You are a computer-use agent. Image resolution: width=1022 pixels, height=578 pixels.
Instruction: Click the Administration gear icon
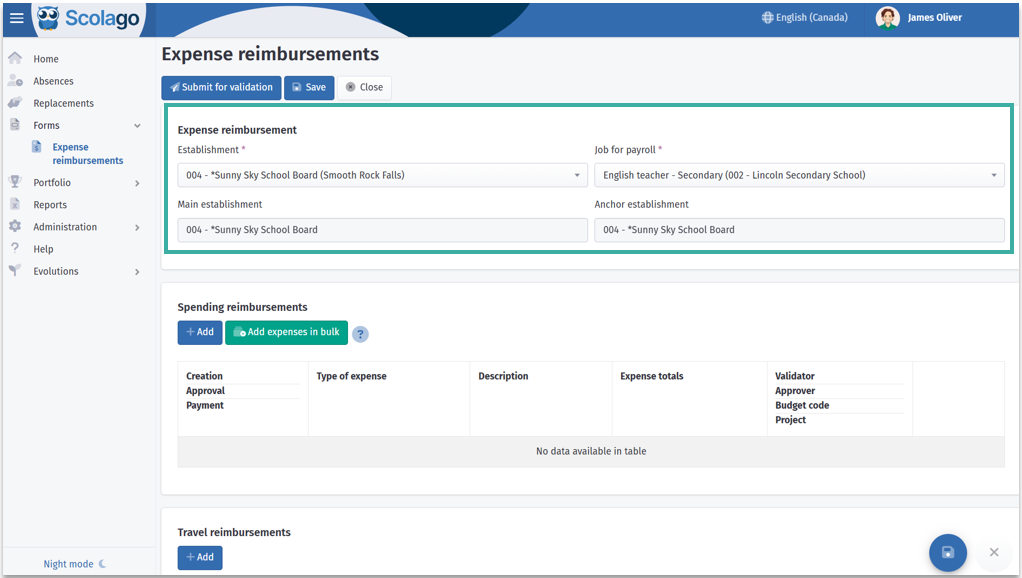tap(15, 226)
